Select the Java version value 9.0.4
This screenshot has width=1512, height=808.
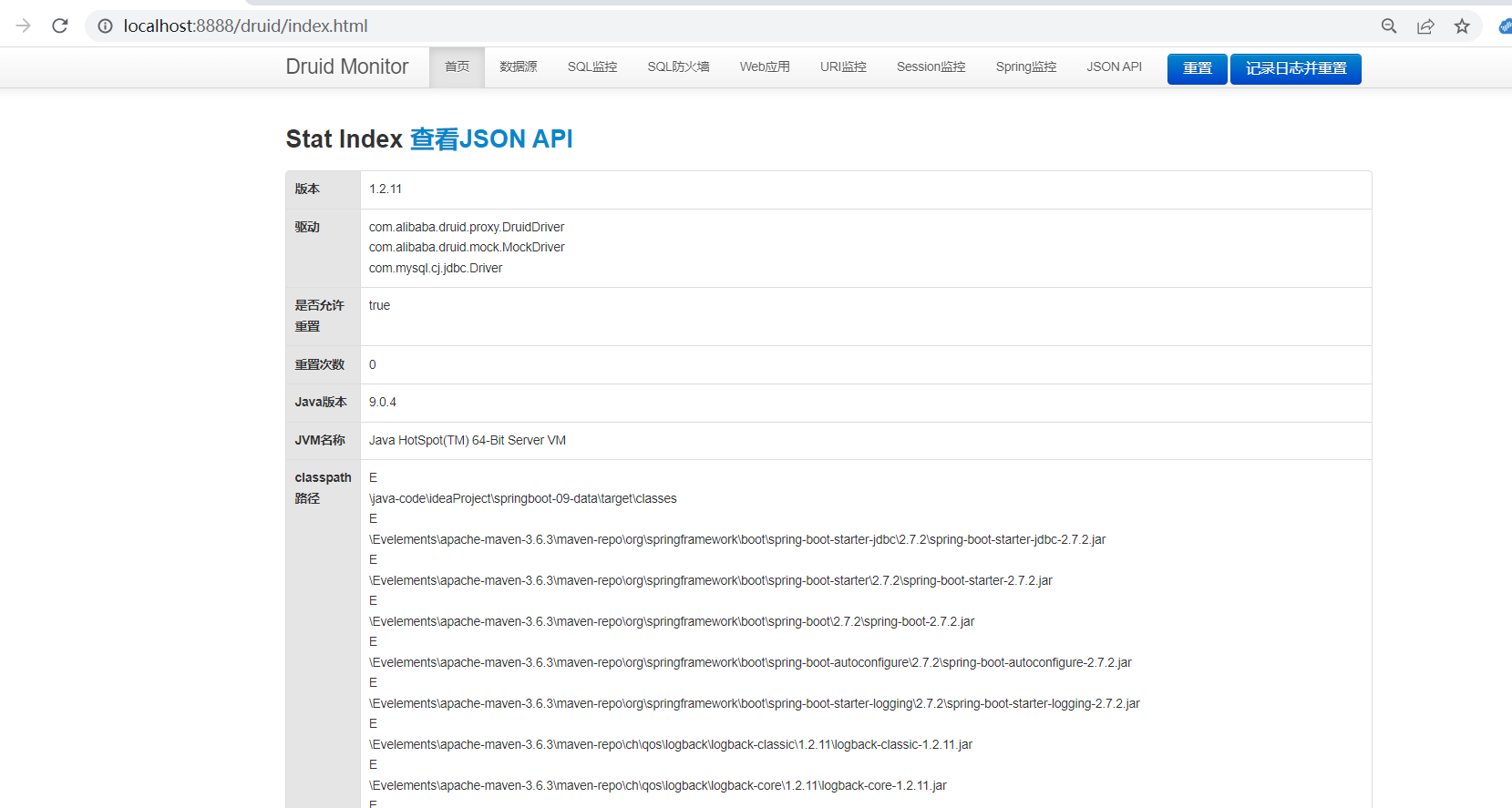click(x=383, y=402)
